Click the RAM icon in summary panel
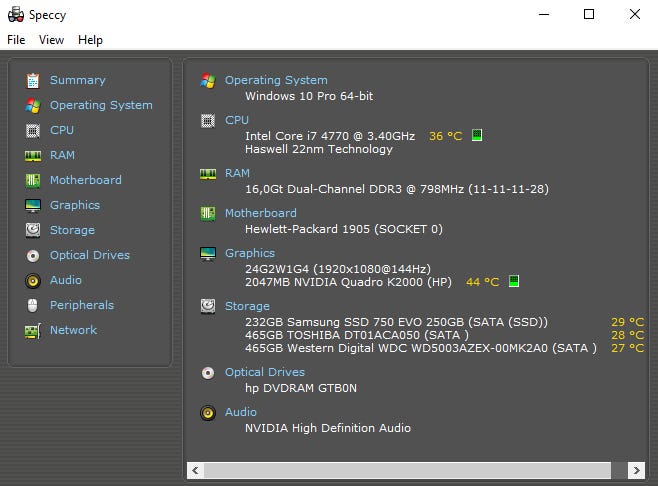 [x=208, y=174]
